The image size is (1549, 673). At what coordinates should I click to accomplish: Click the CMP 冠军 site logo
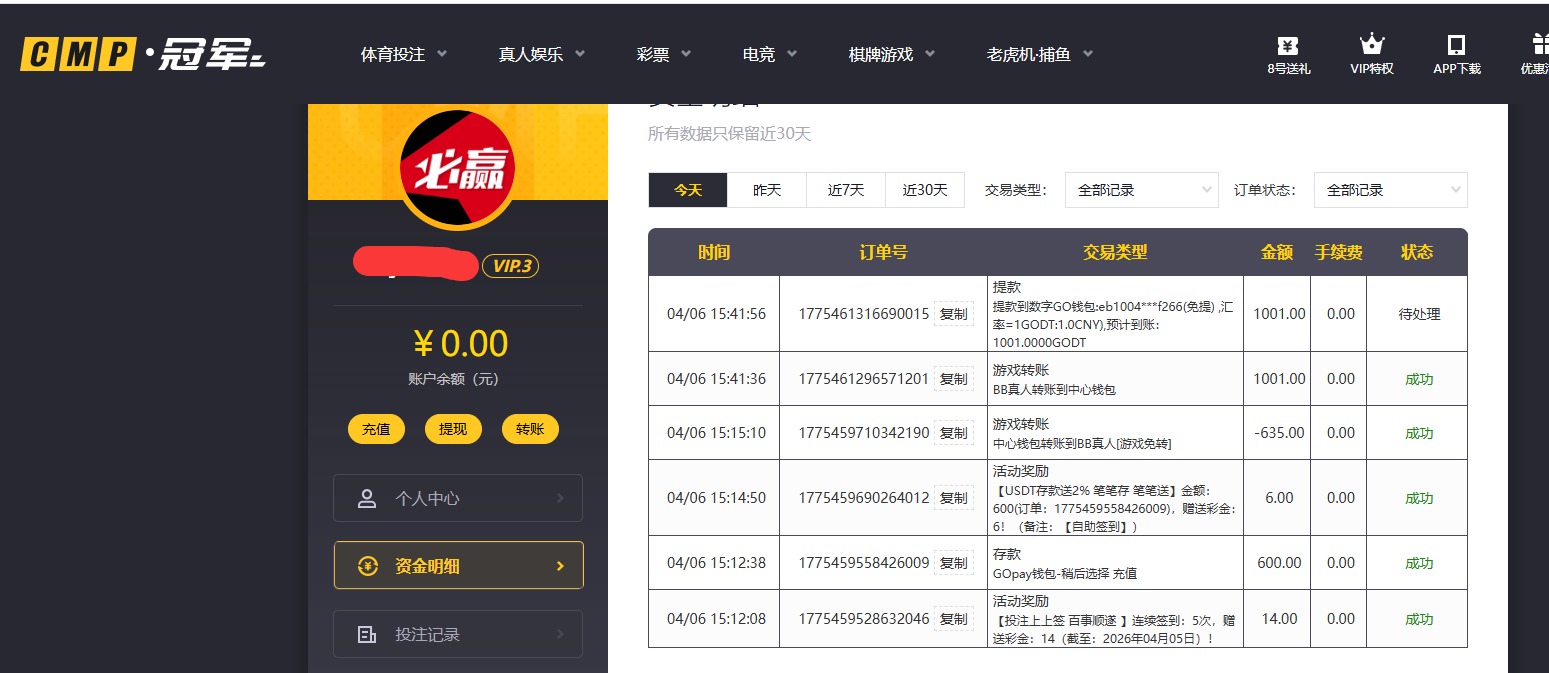click(x=139, y=55)
